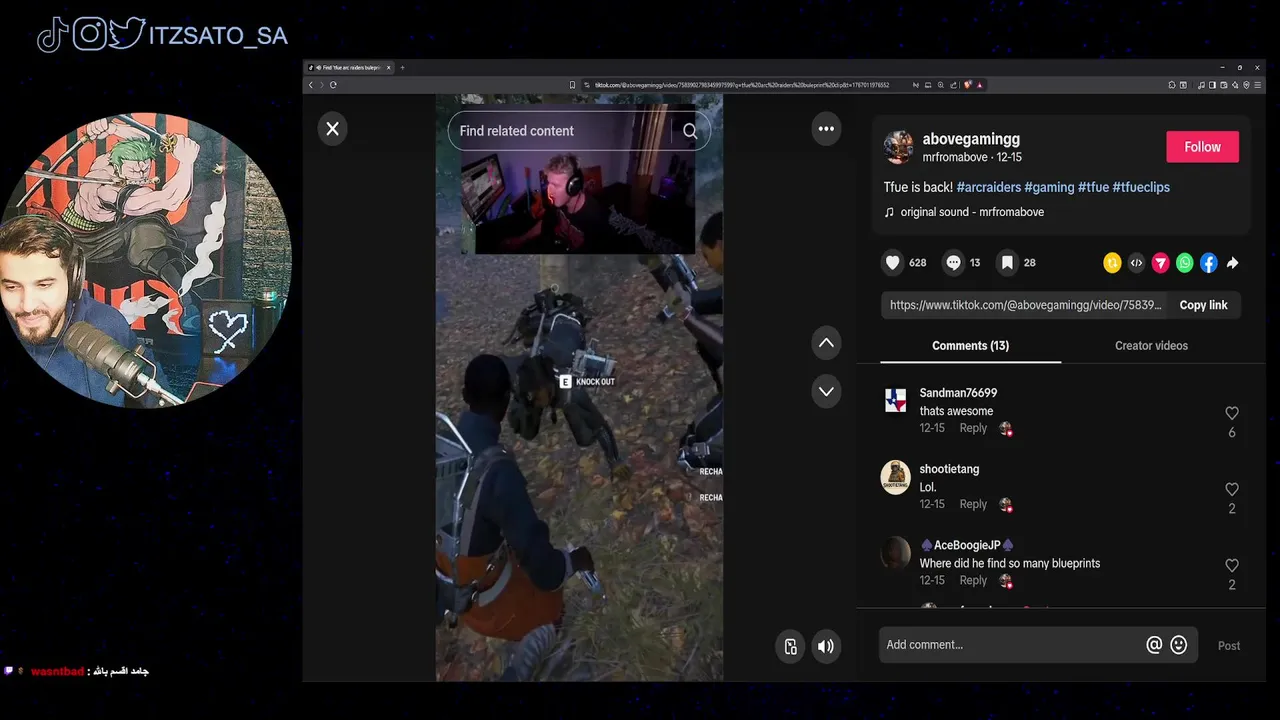
Task: Click the Brave shields icon in address bar
Action: coord(967,85)
